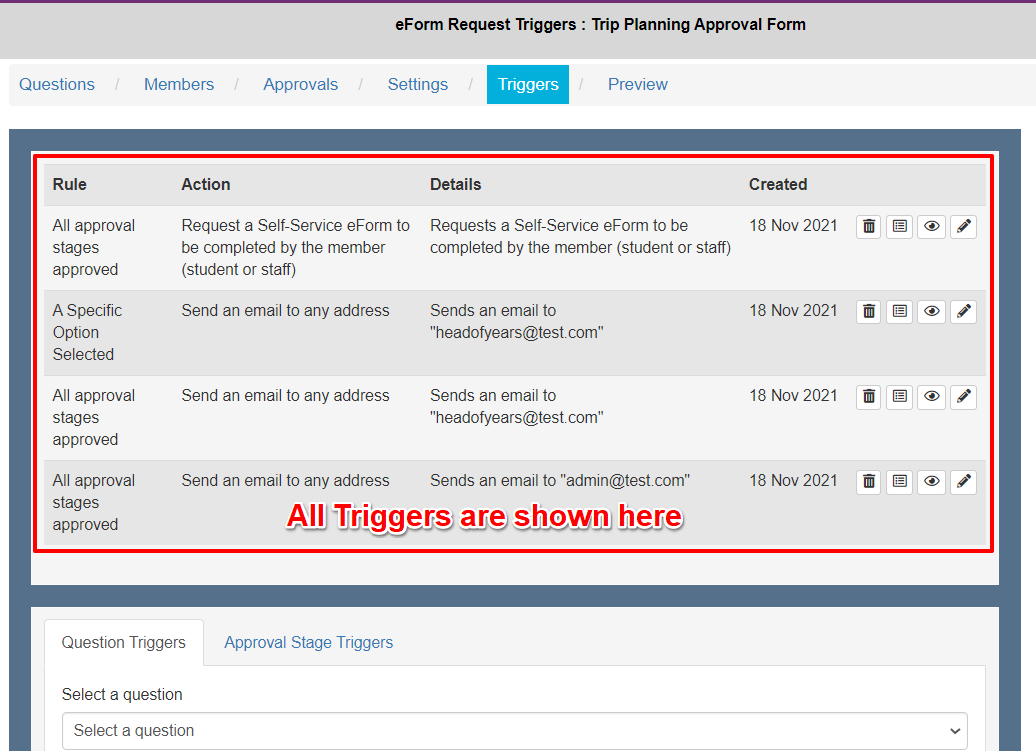Delete the admin@test.com email trigger
The width and height of the screenshot is (1036, 751).
[869, 482]
